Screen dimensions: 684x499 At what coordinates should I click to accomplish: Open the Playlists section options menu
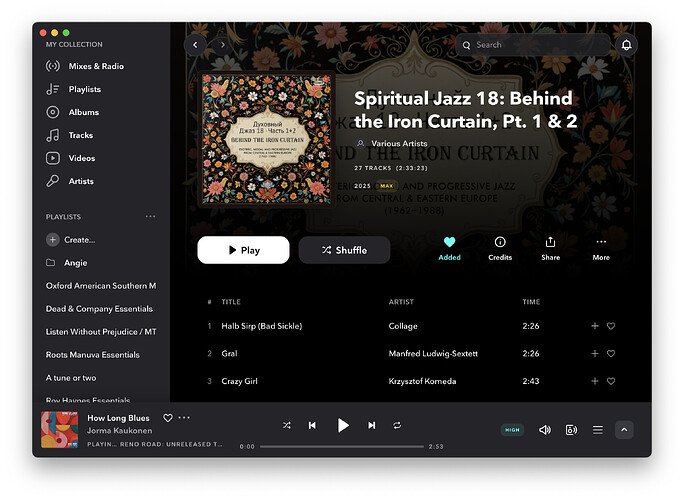pyautogui.click(x=150, y=217)
